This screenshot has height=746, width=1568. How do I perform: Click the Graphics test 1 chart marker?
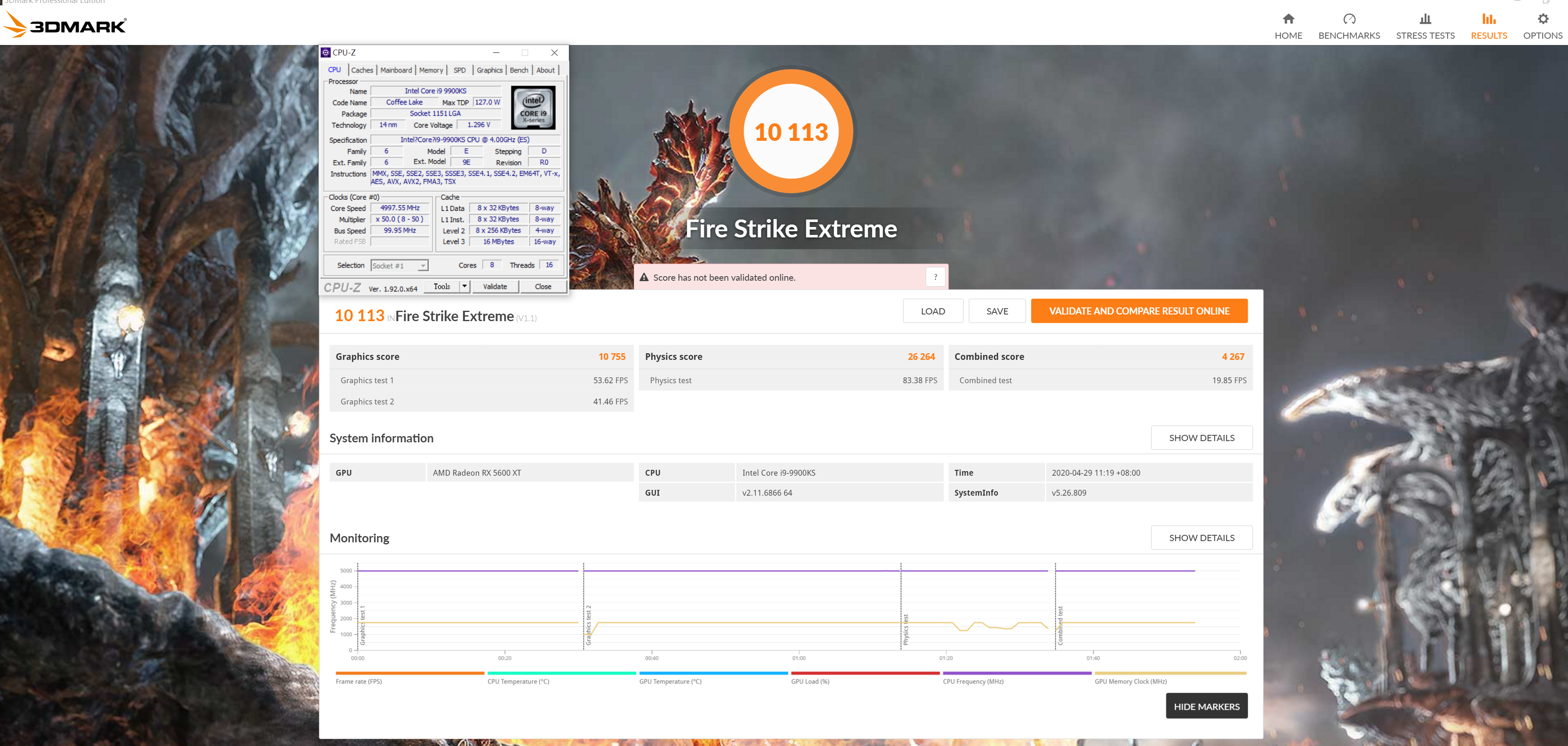363,625
